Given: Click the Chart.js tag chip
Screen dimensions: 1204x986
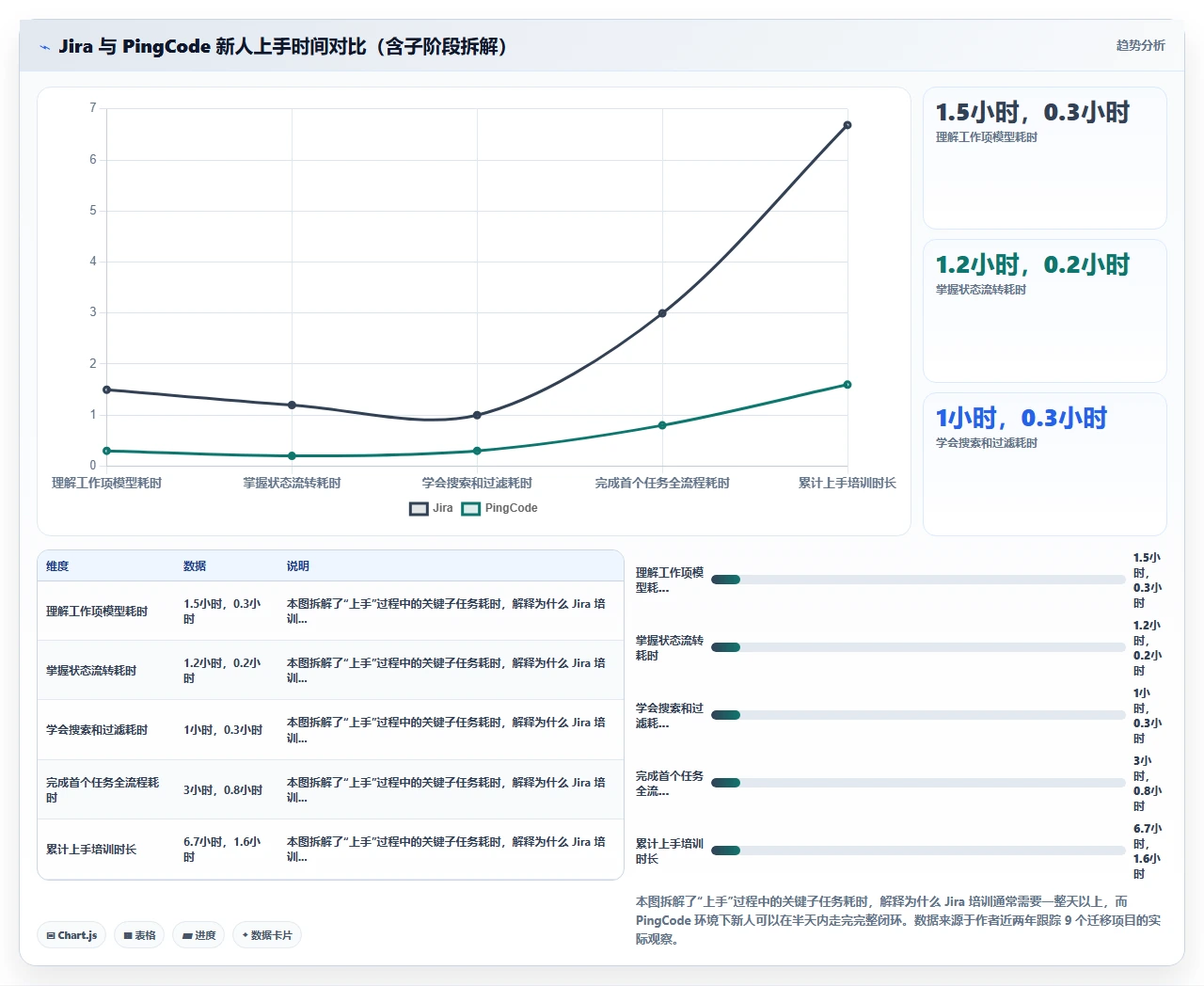Looking at the screenshot, I should coord(72,935).
